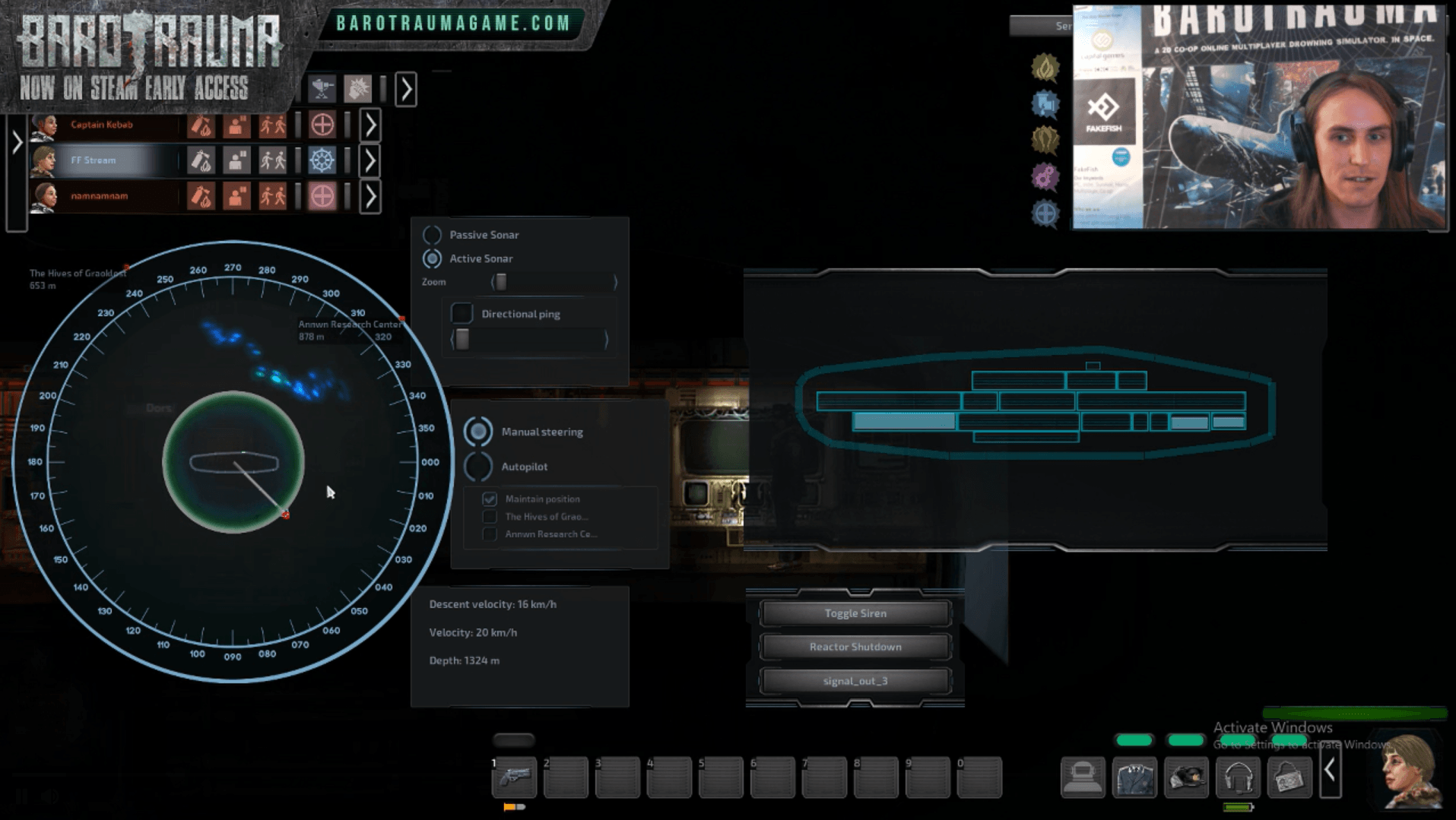Click the report order icon for FF Stream
Image resolution: width=1456 pixels, height=820 pixels.
coord(236,160)
